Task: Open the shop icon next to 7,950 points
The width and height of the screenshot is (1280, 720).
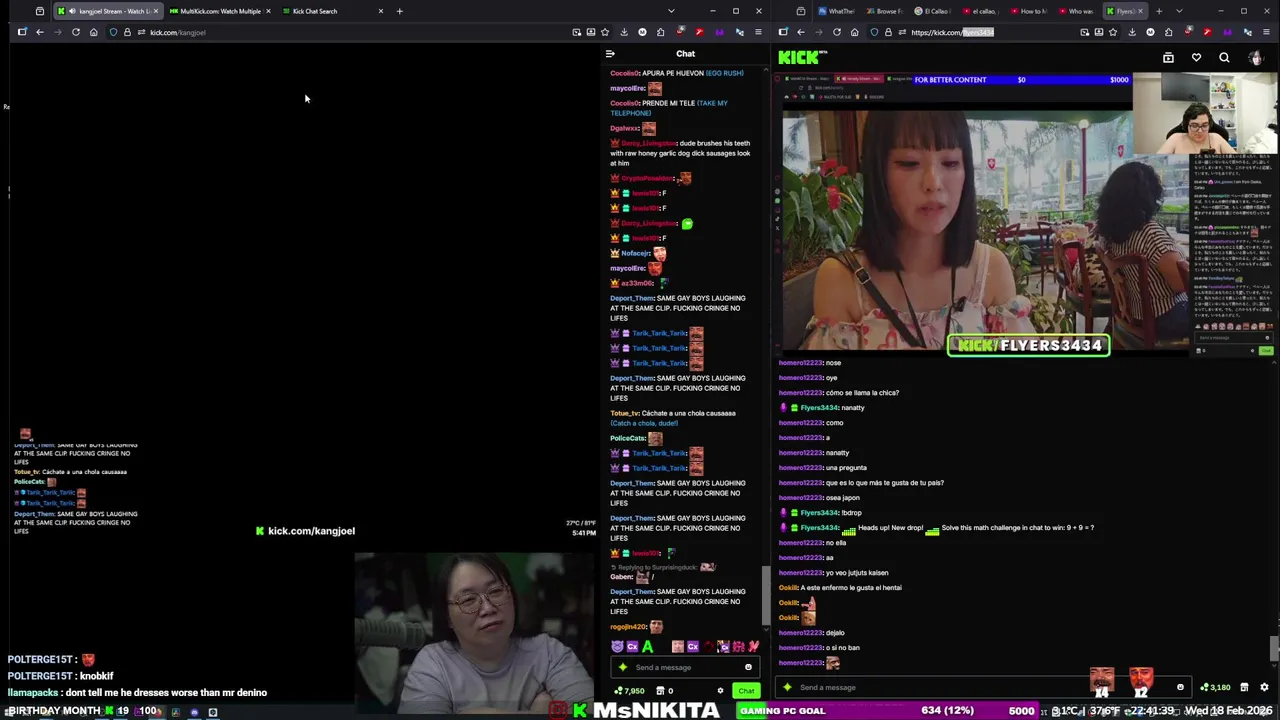Action: pos(660,691)
